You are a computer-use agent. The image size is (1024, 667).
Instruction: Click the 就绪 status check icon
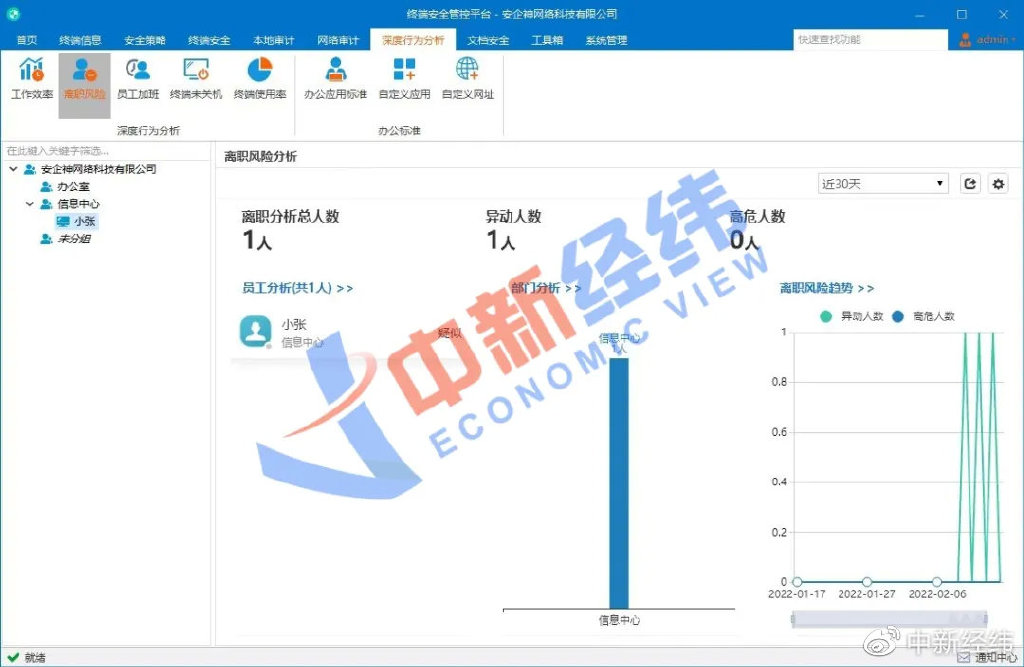[x=13, y=657]
